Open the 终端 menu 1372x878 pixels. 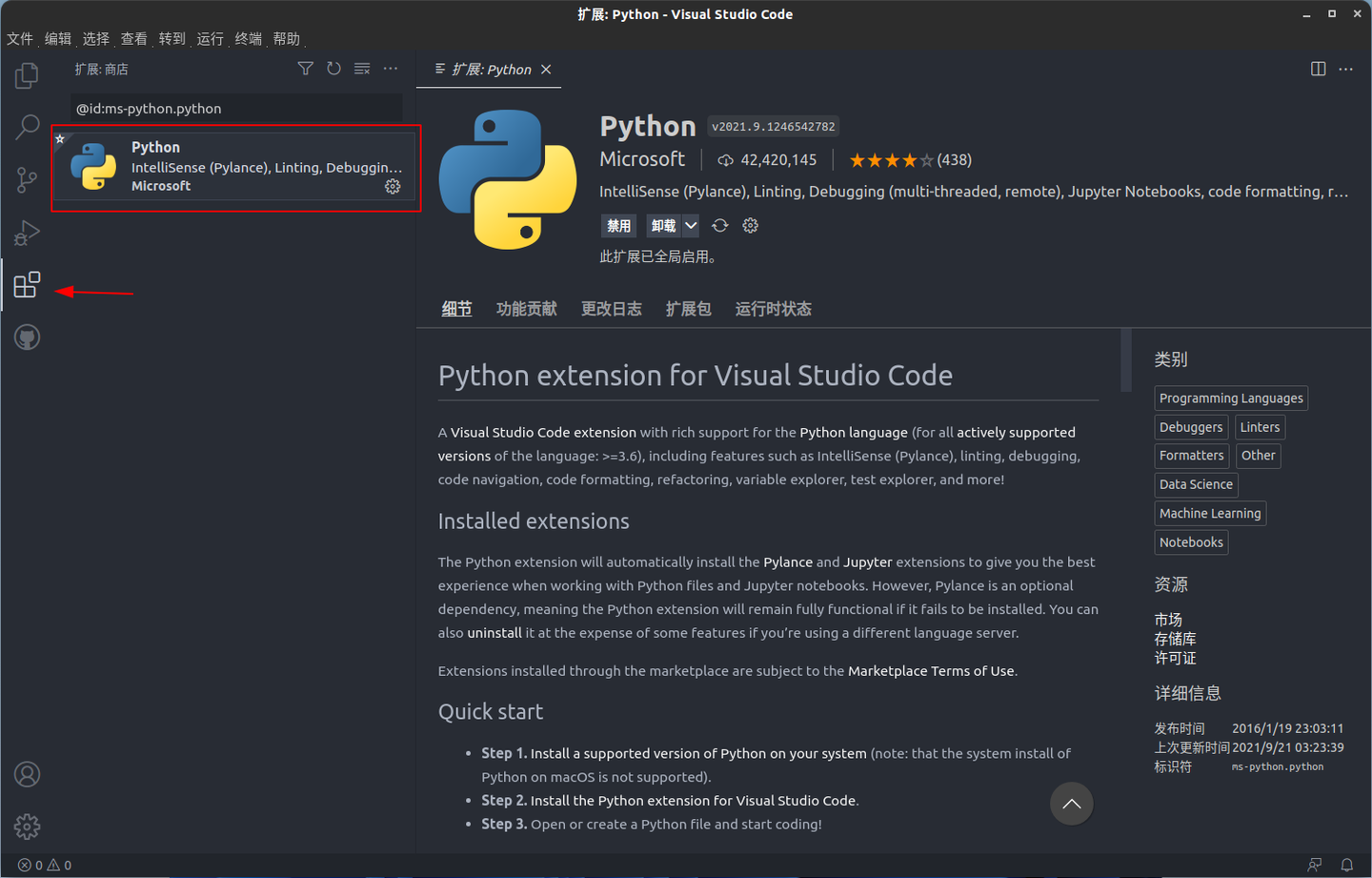tap(248, 38)
